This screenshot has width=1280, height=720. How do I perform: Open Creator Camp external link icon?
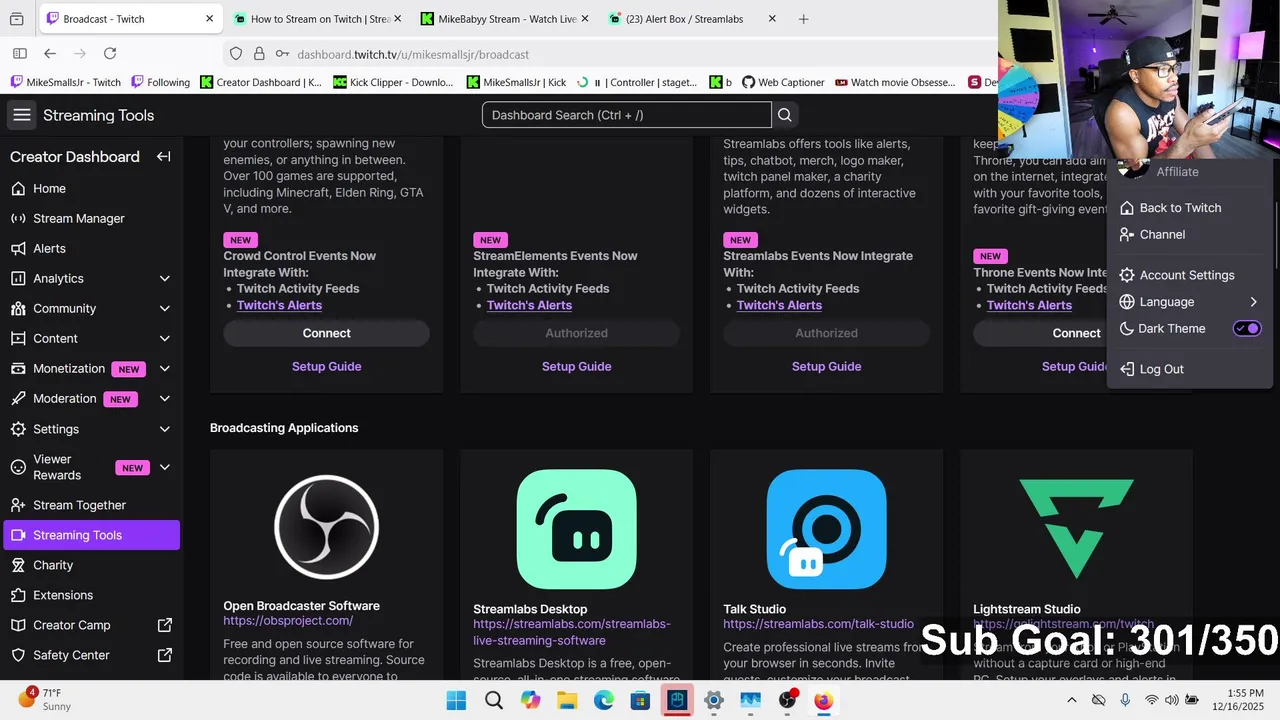coord(165,625)
